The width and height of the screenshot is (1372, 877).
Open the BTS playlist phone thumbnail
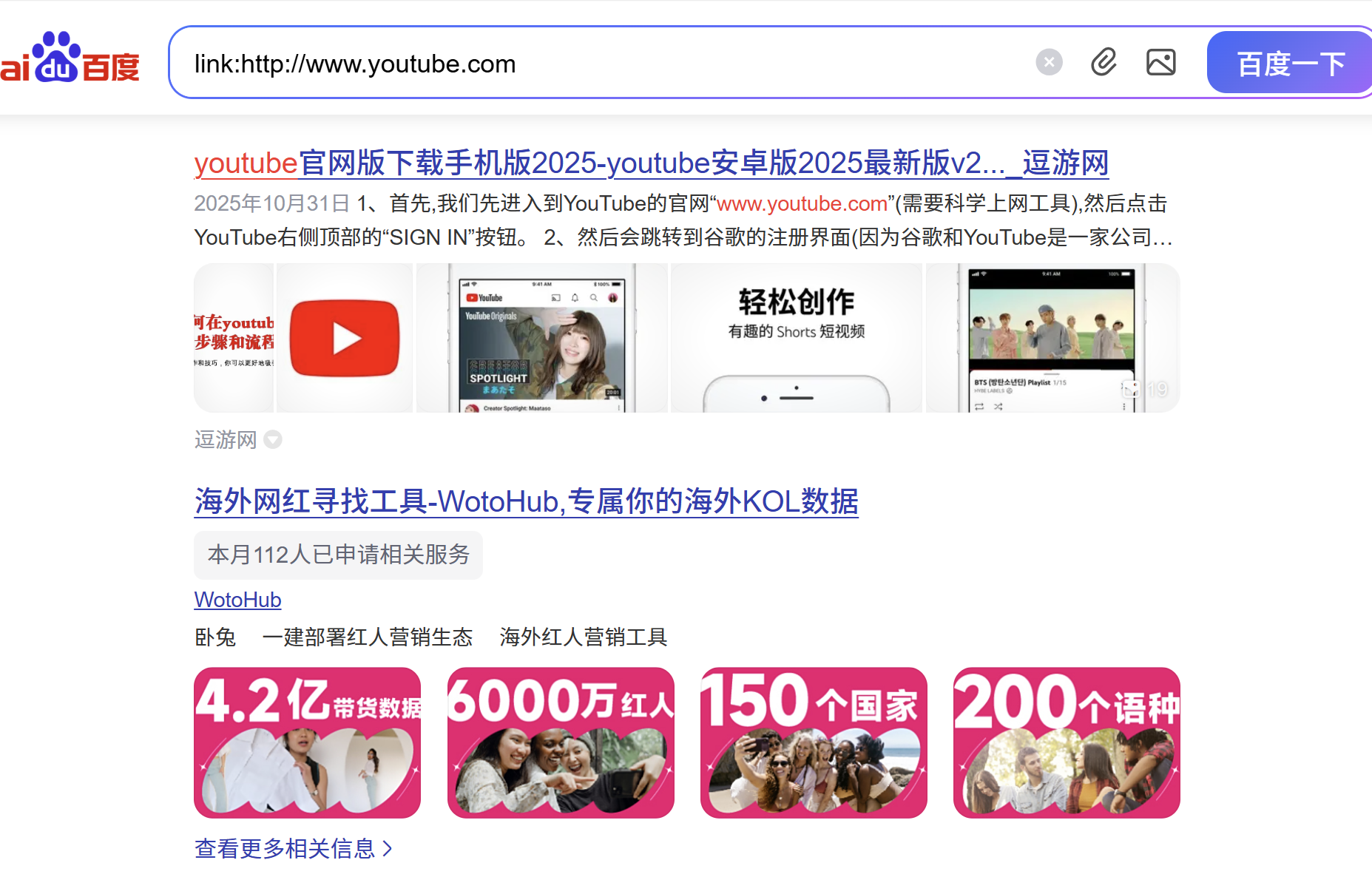[x=1052, y=338]
